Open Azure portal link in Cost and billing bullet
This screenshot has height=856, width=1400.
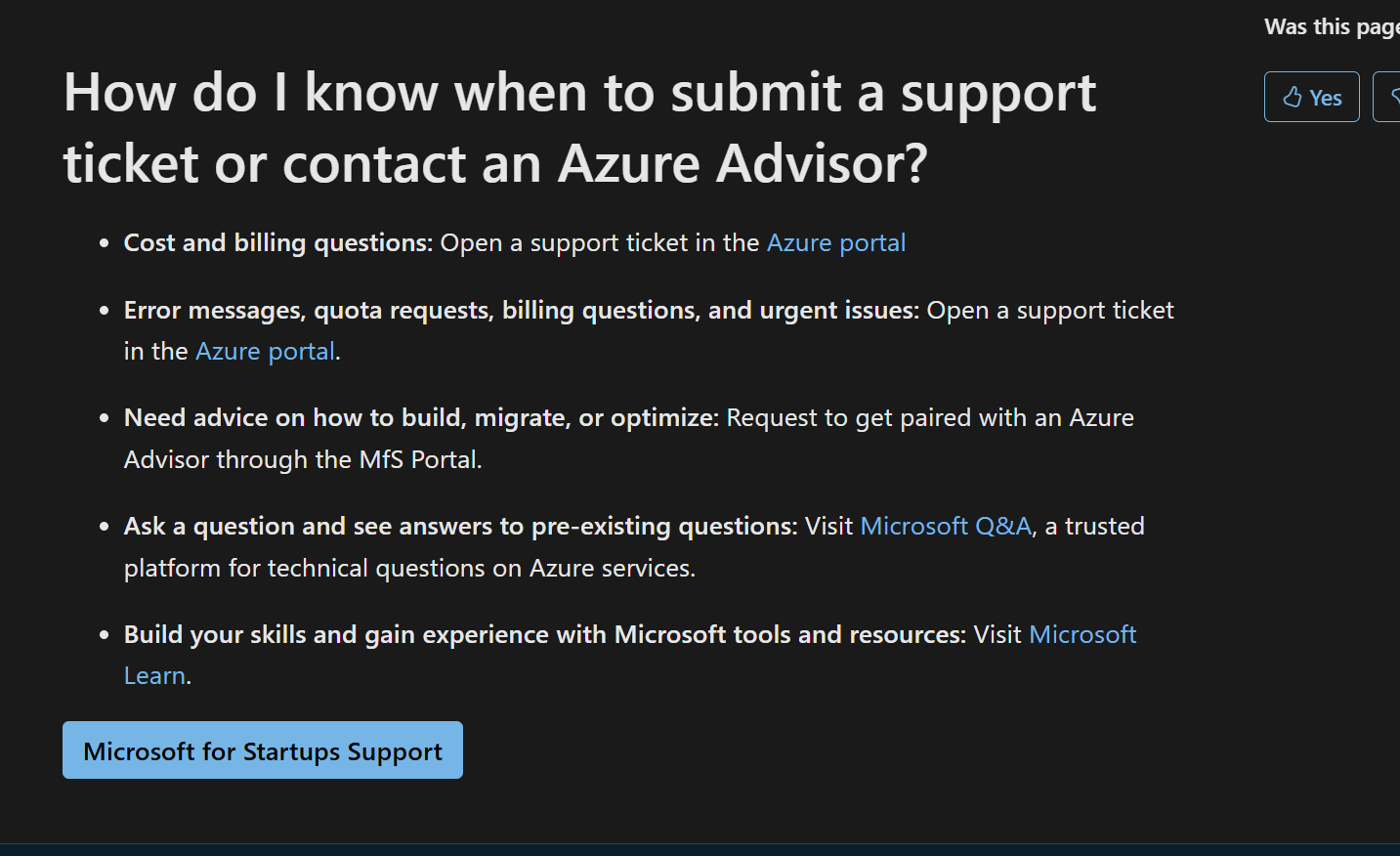click(835, 242)
